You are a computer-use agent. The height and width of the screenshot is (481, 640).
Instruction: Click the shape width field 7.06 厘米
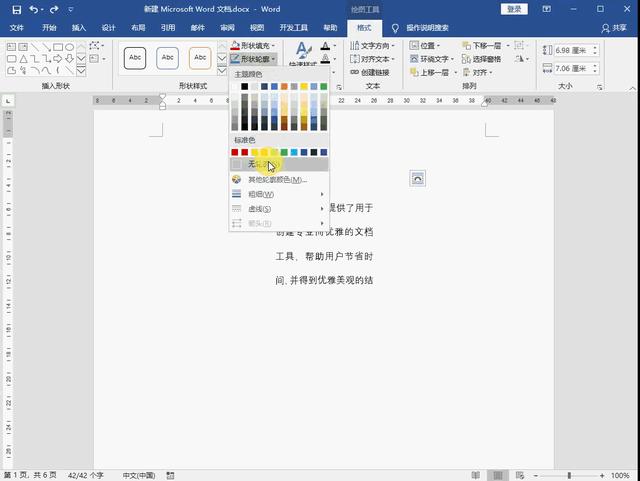(x=573, y=69)
